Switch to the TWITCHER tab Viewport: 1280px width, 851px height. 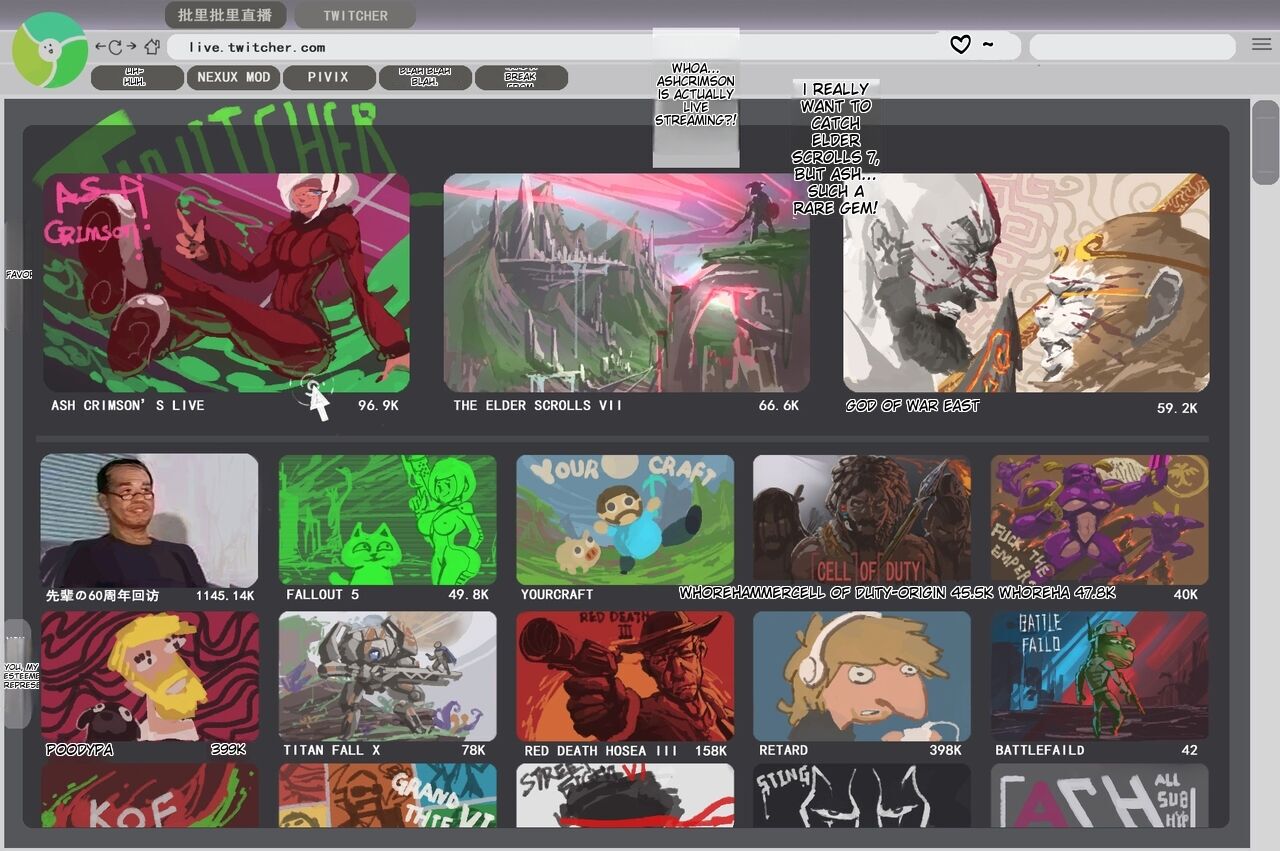pyautogui.click(x=355, y=16)
